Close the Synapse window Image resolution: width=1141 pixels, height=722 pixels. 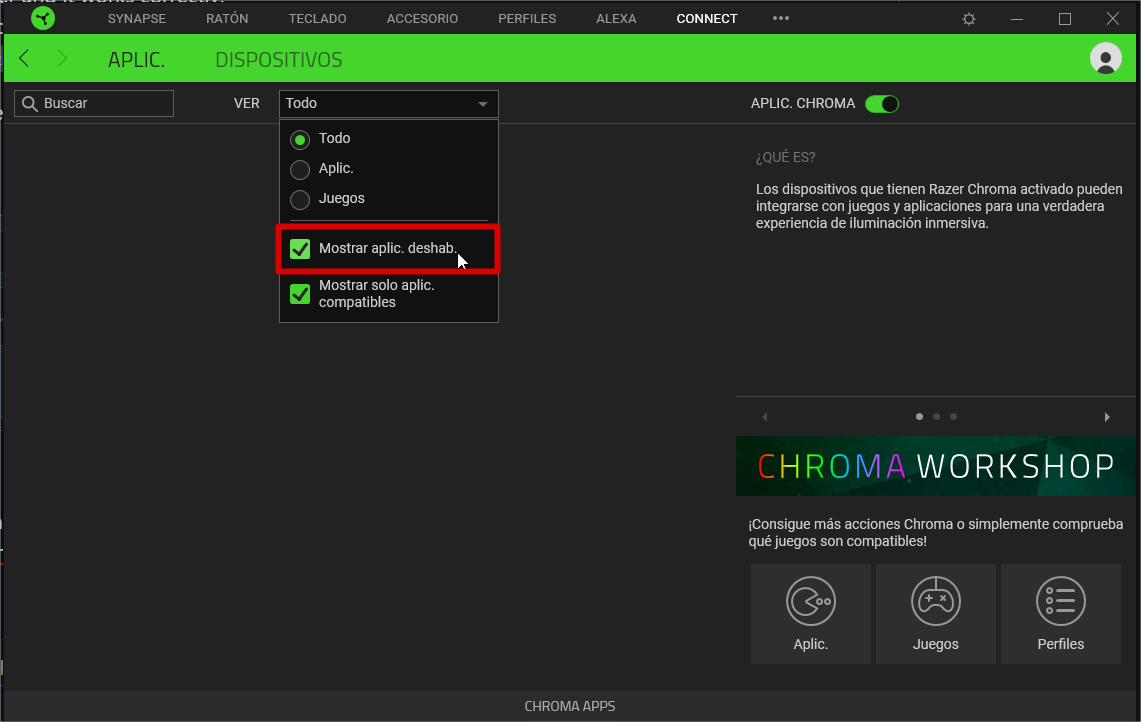(x=1113, y=19)
